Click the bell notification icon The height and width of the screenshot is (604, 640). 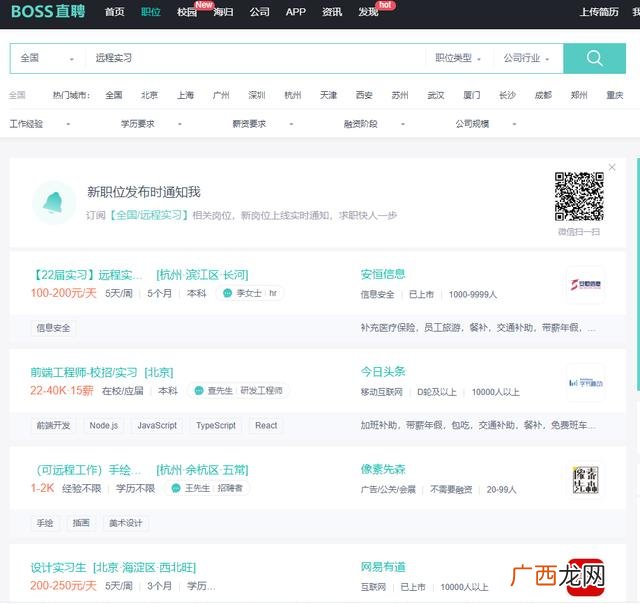tap(53, 202)
